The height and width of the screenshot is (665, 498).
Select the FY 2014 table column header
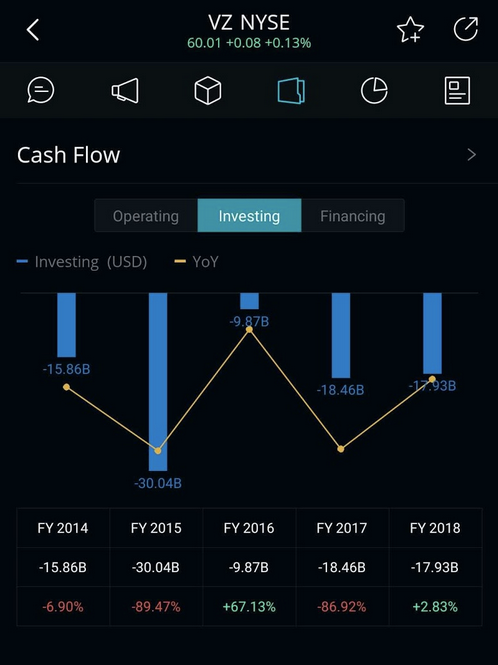pyautogui.click(x=63, y=528)
